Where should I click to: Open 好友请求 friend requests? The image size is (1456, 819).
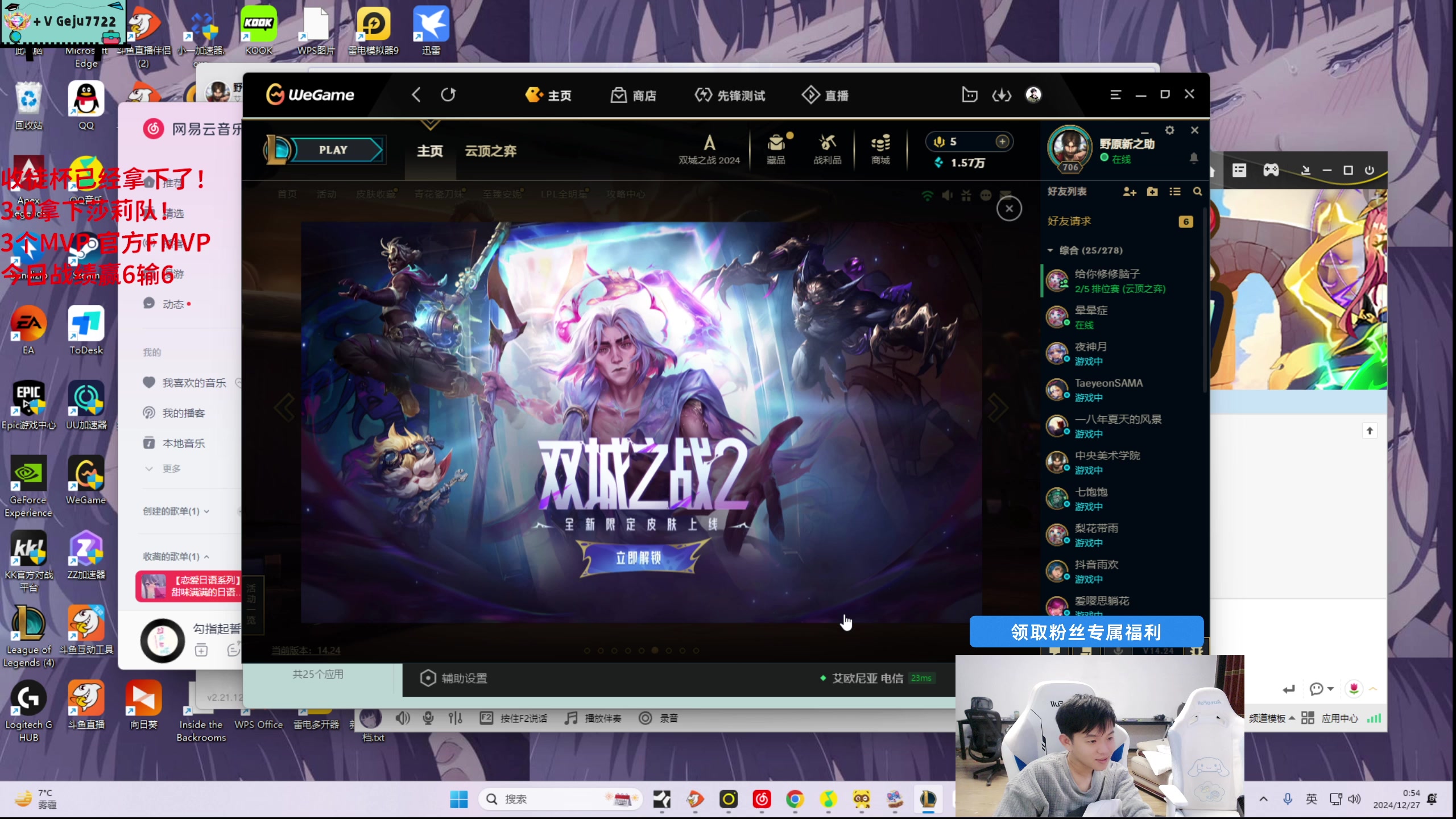point(1119,221)
